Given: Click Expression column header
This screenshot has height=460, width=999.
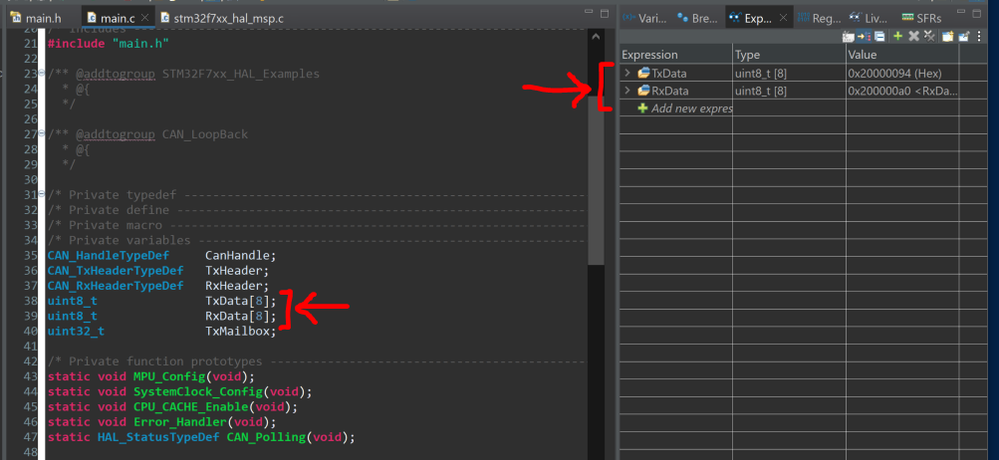Looking at the screenshot, I should point(675,55).
